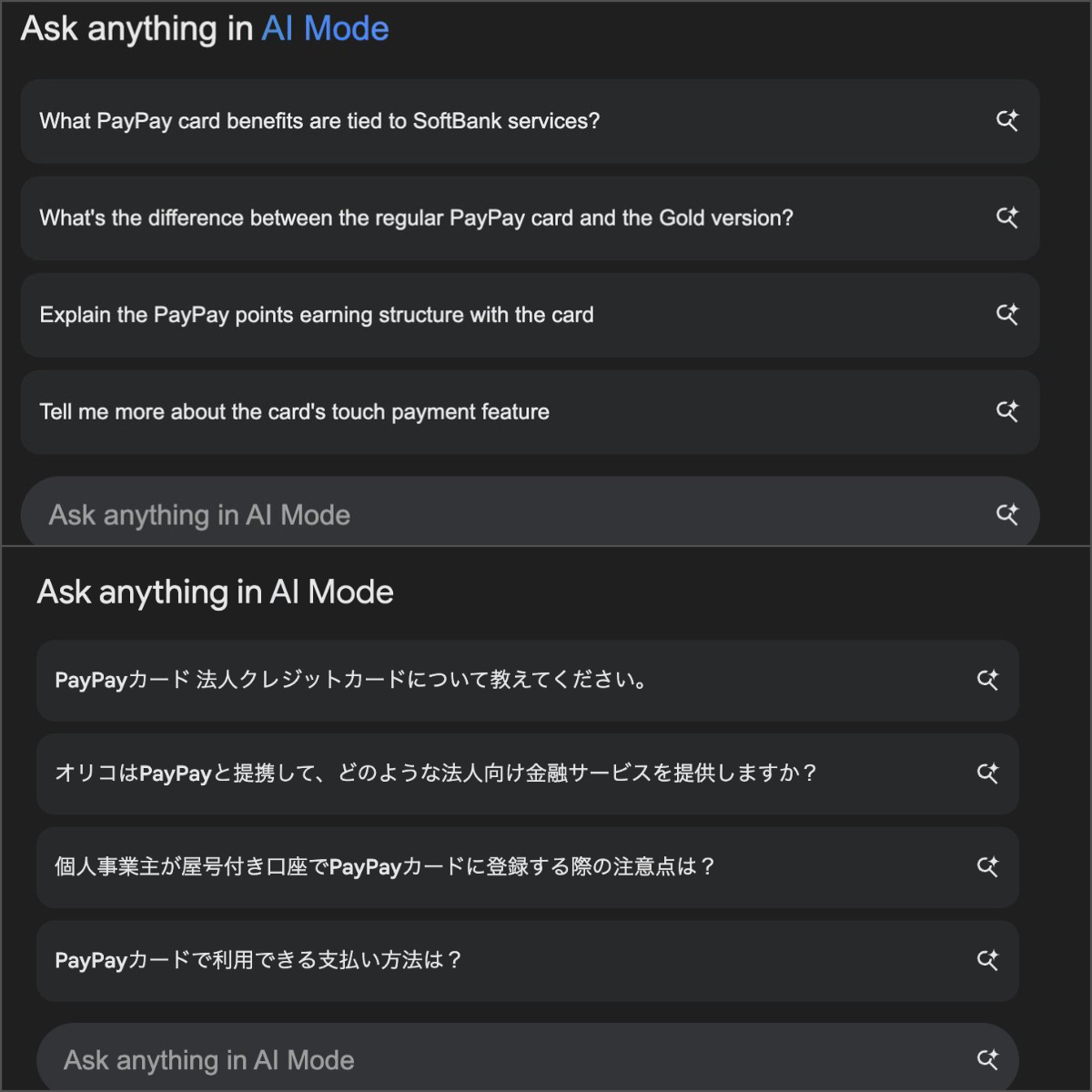The width and height of the screenshot is (1092, 1092).
Task: Click AI search icon in upper input field
Action: 1006,514
